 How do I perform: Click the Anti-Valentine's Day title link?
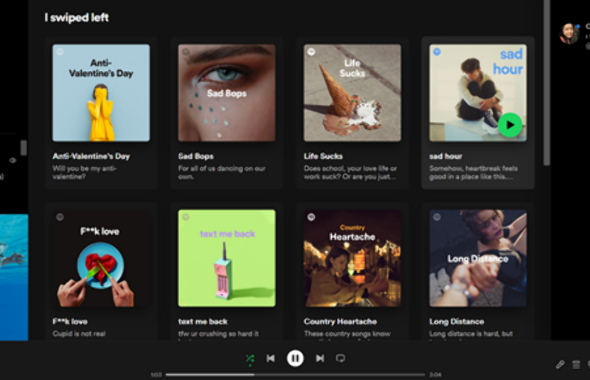91,156
